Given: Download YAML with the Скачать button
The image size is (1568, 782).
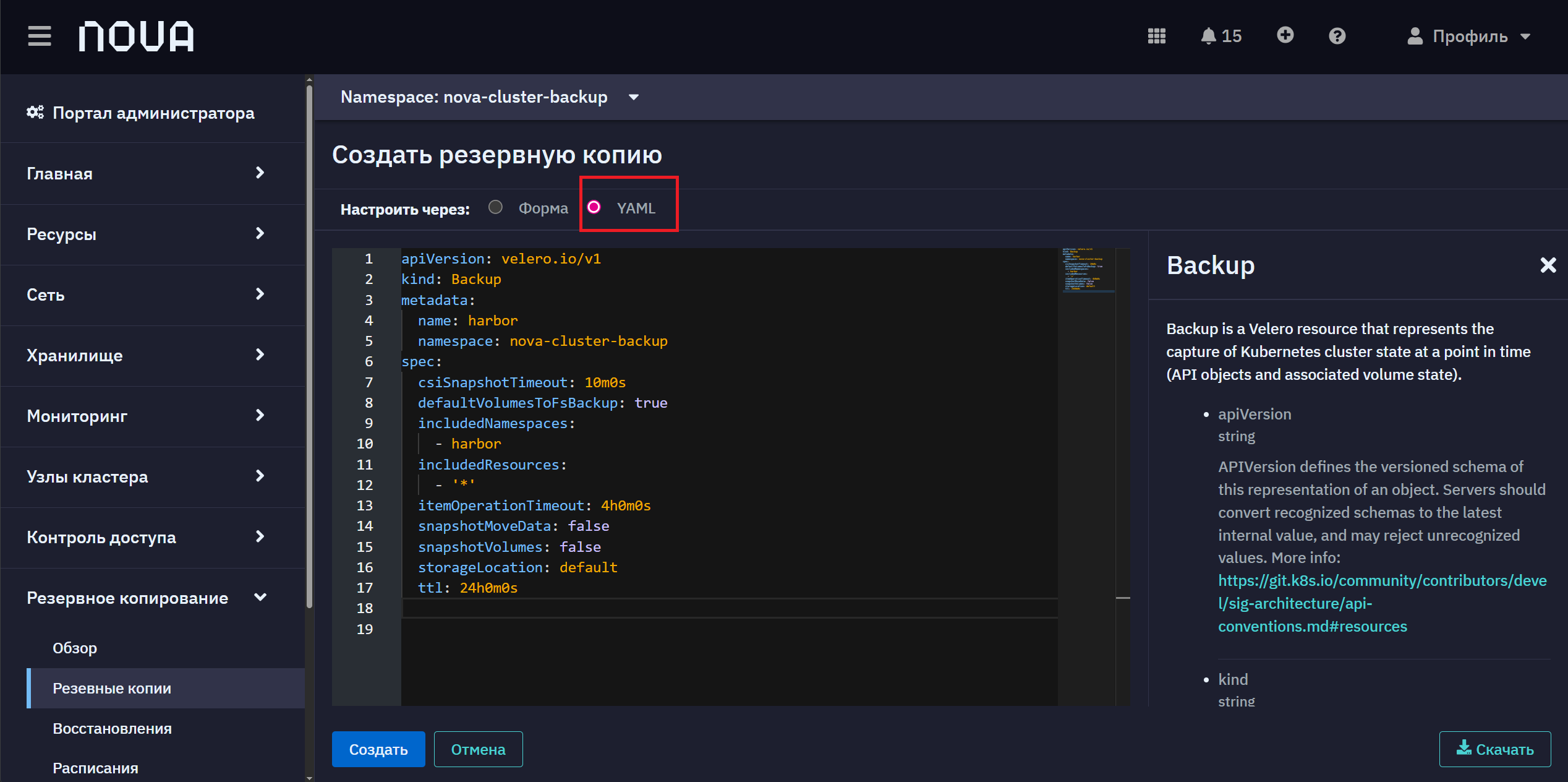Looking at the screenshot, I should 1494,749.
